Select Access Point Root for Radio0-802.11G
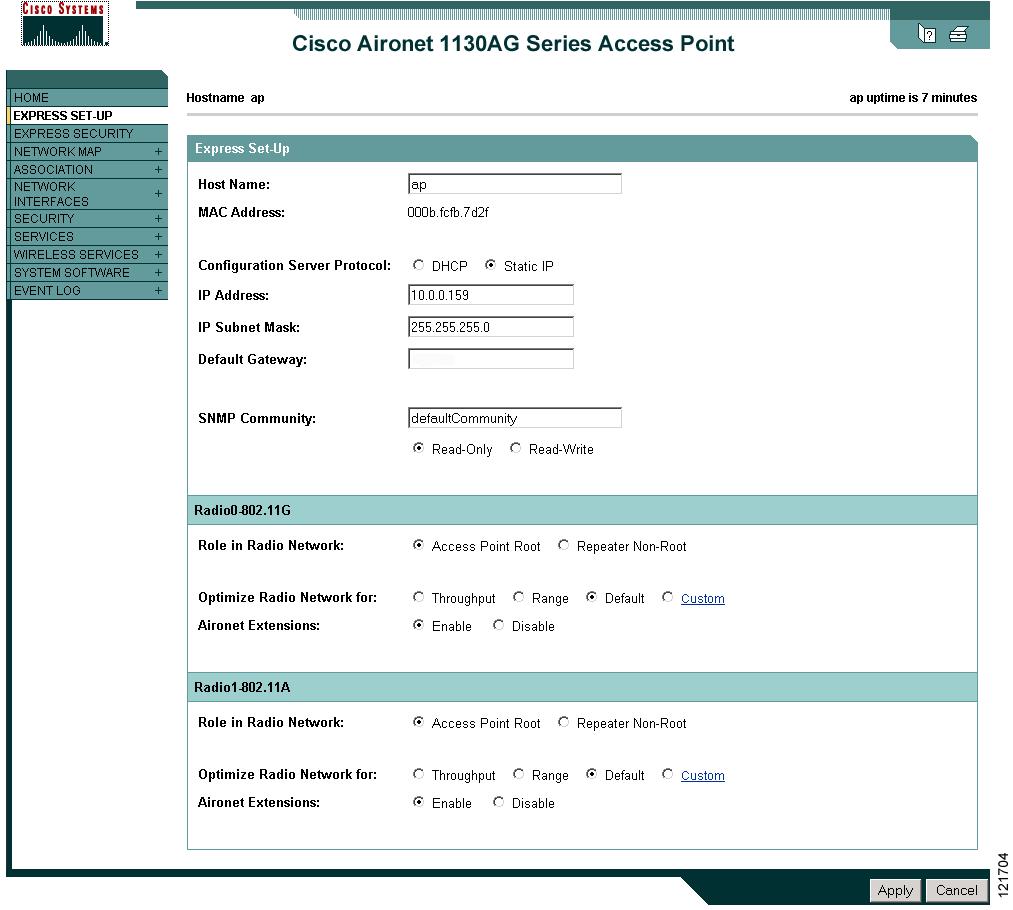The image size is (1013, 910). pos(419,545)
